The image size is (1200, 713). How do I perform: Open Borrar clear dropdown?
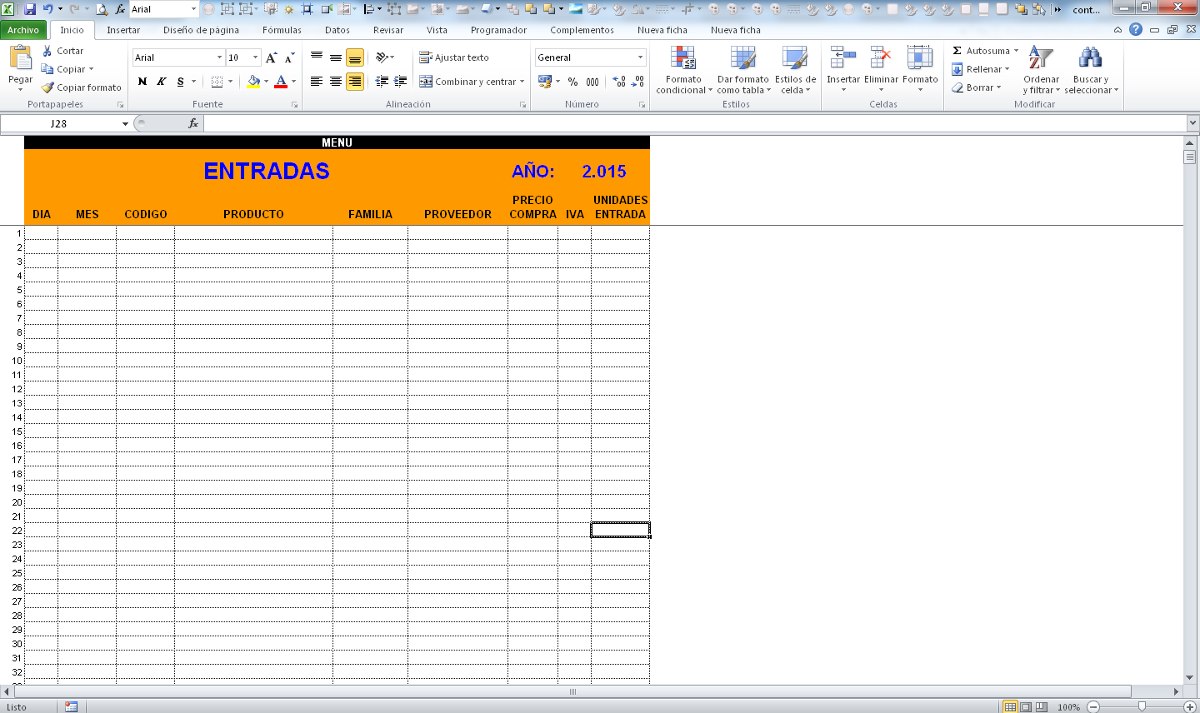(976, 88)
